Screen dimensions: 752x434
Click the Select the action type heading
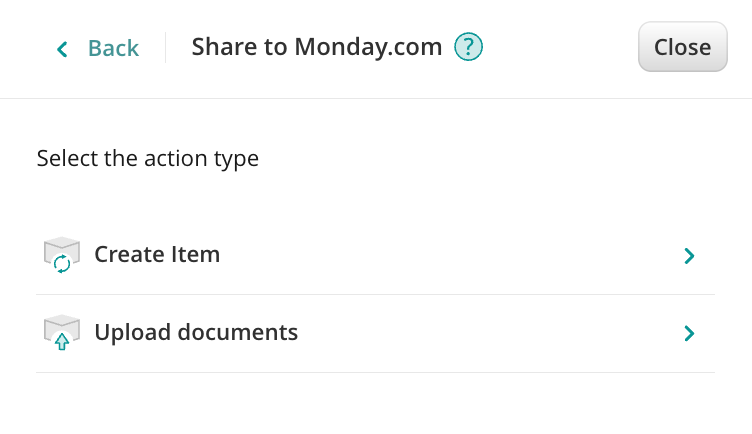148,158
